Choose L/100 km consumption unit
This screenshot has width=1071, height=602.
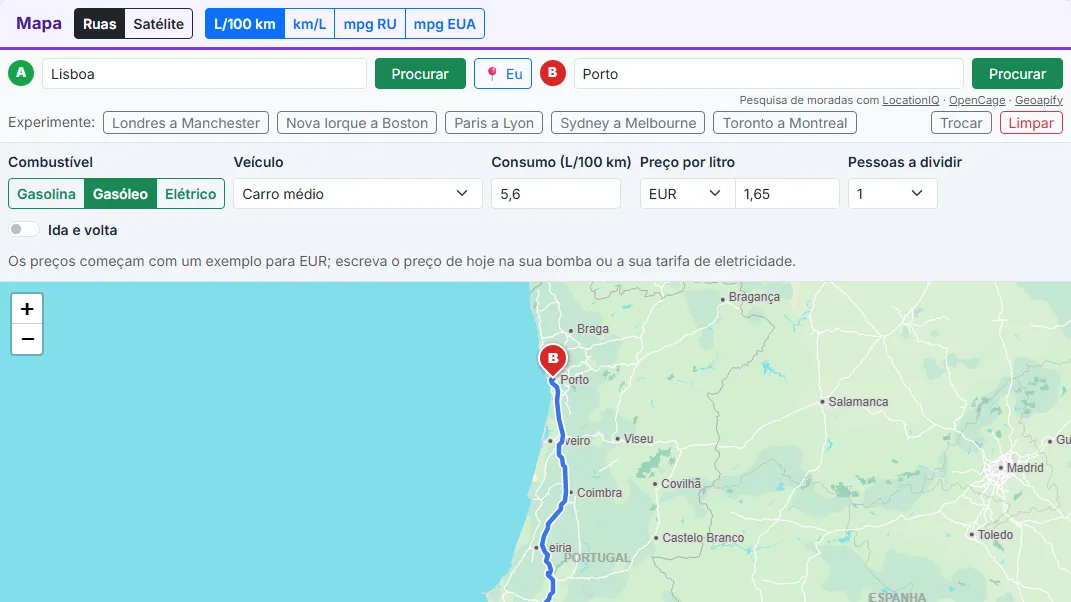pos(245,24)
